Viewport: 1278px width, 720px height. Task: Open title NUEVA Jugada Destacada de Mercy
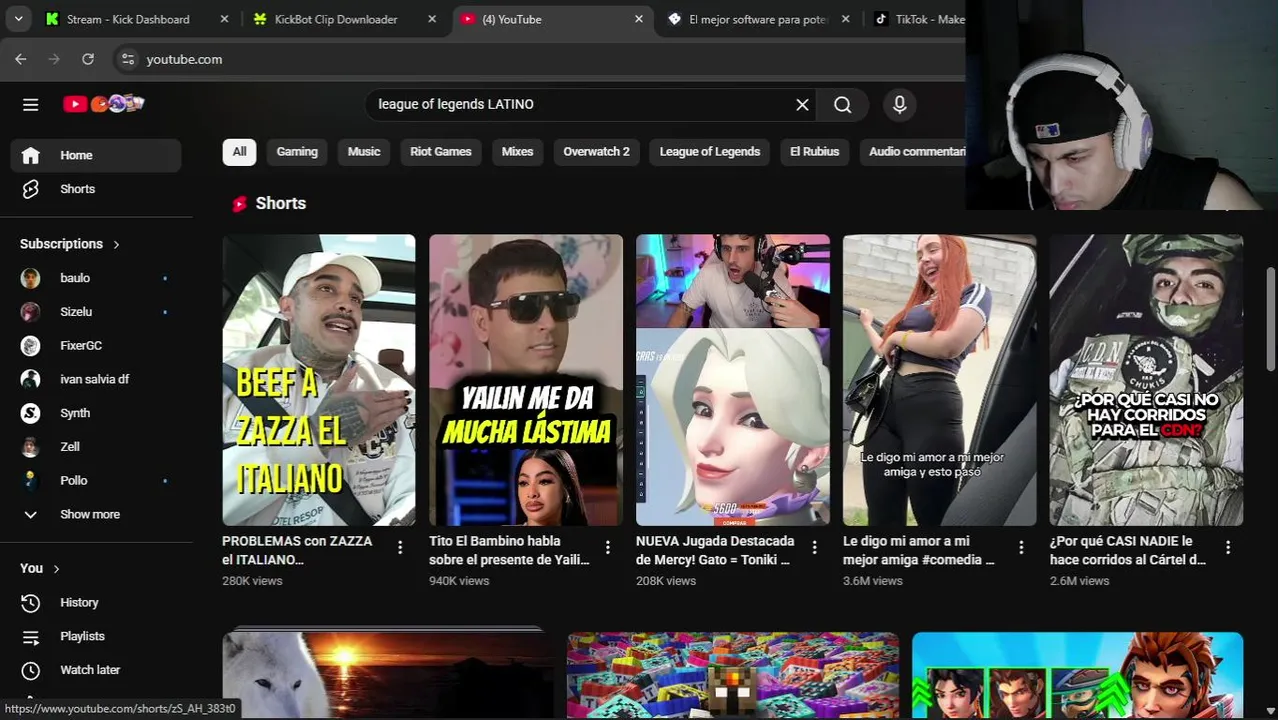(x=715, y=550)
